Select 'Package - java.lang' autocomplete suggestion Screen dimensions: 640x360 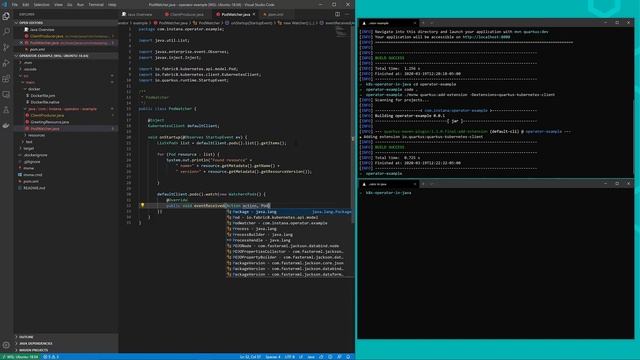pos(289,212)
